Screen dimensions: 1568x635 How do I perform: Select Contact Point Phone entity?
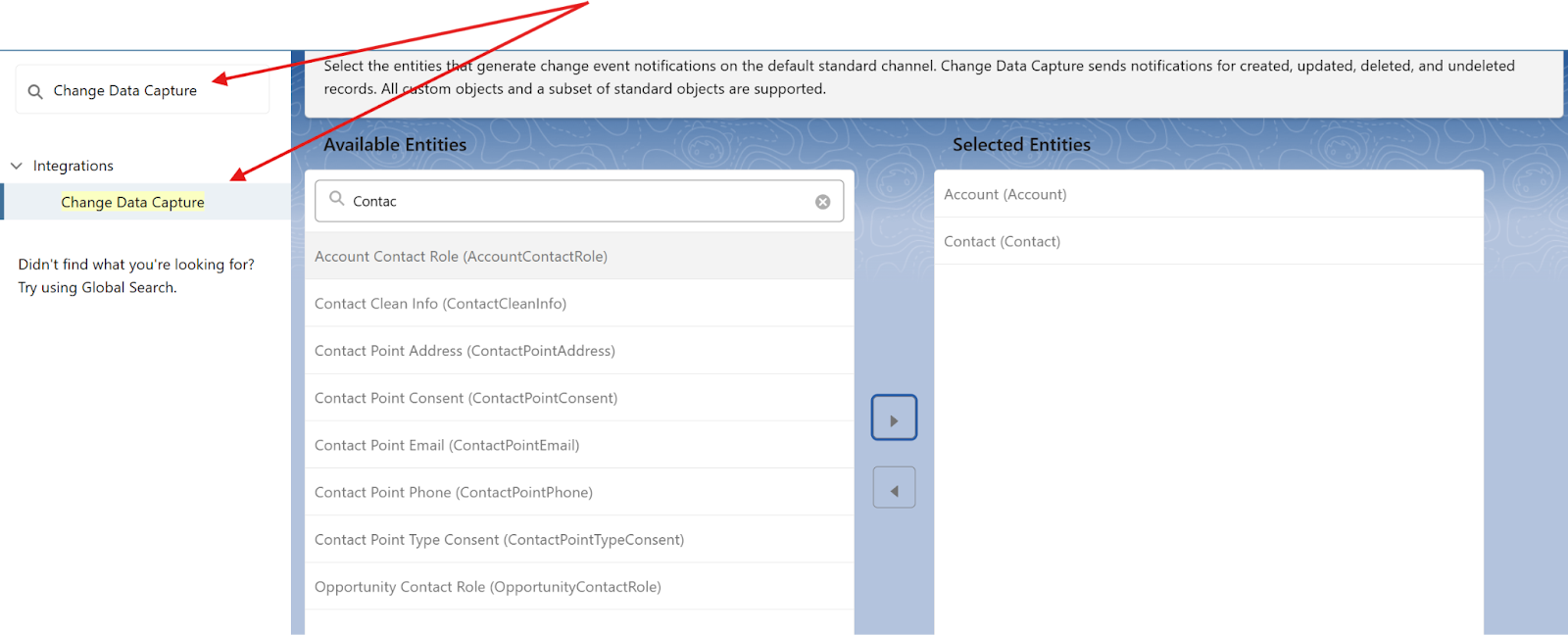coord(579,492)
